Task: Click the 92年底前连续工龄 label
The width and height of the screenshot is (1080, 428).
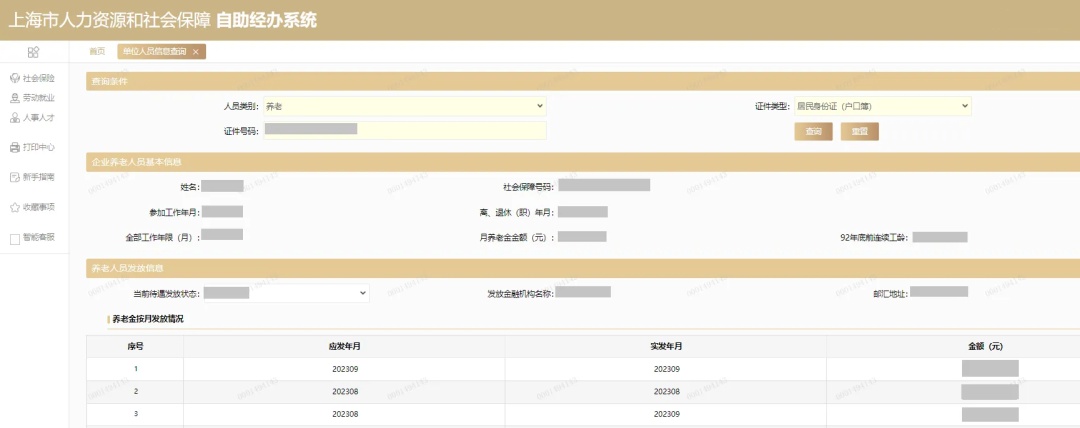Action: 874,238
